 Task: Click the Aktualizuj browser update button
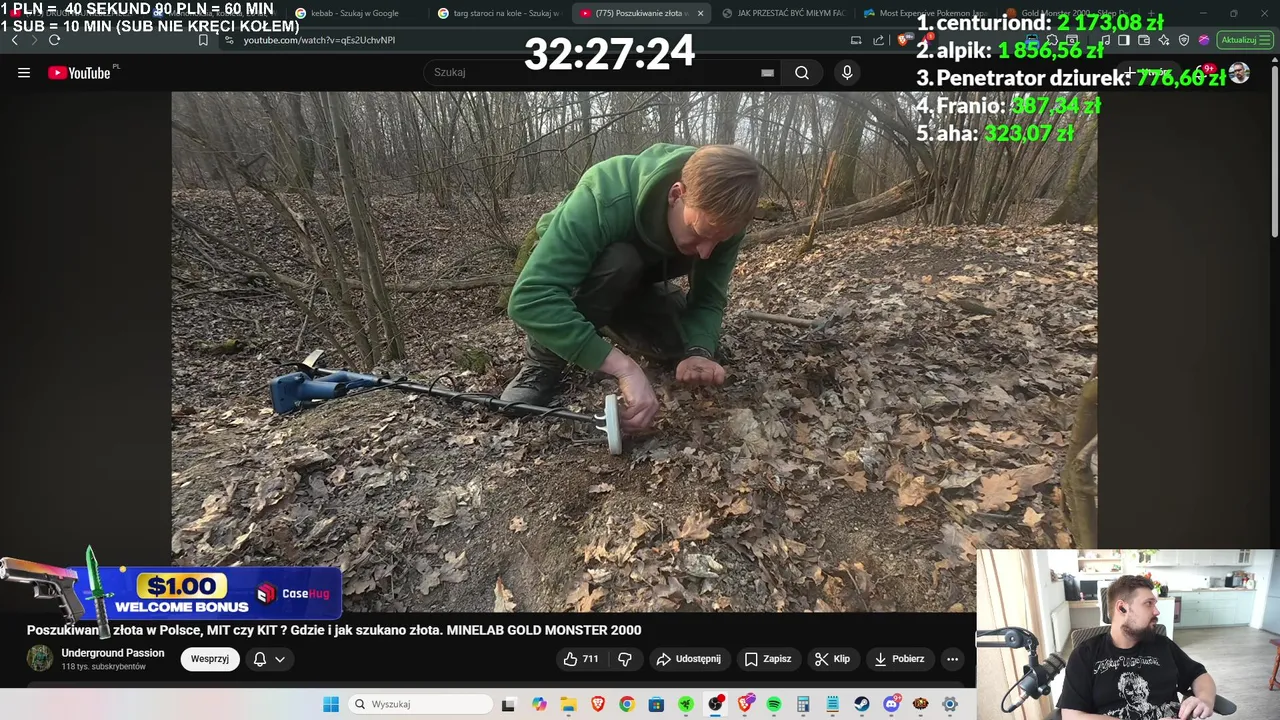tap(1244, 40)
